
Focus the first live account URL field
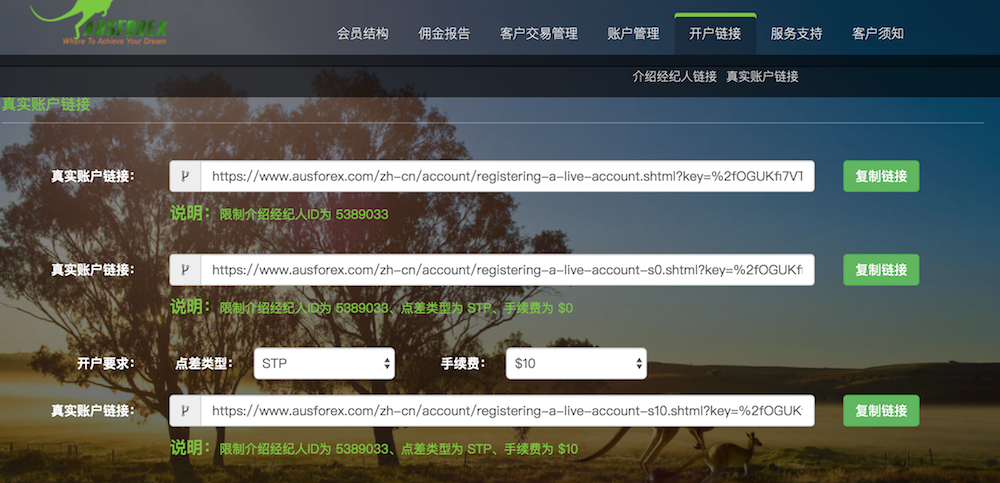click(x=507, y=176)
